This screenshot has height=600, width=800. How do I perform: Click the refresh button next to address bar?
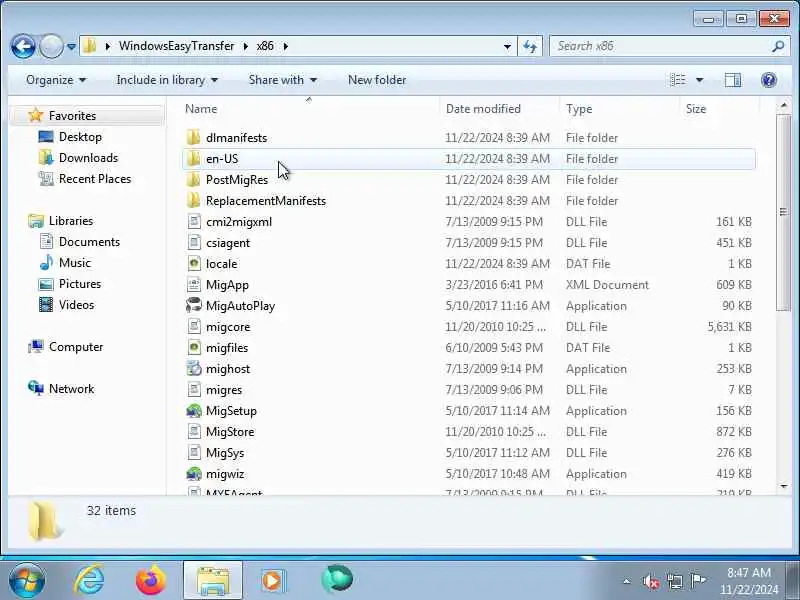point(530,47)
